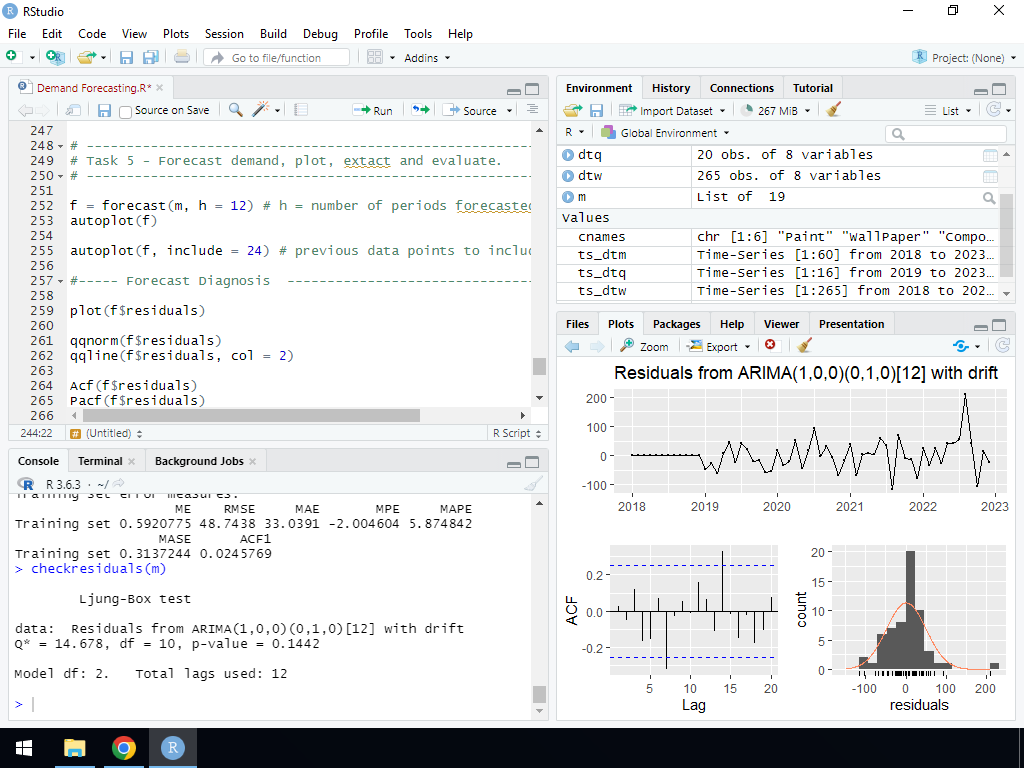Click the Run button in the editor toolbar
Image resolution: width=1024 pixels, height=768 pixels.
[x=373, y=110]
